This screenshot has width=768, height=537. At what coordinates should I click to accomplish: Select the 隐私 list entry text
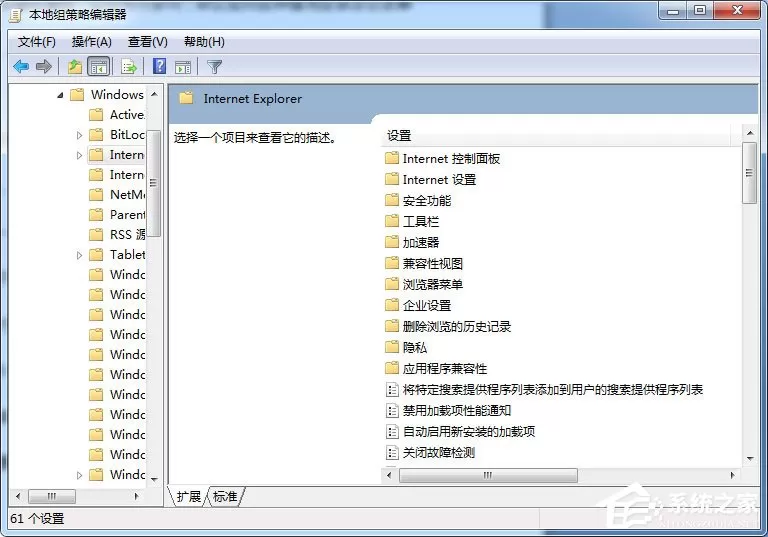pyautogui.click(x=415, y=348)
